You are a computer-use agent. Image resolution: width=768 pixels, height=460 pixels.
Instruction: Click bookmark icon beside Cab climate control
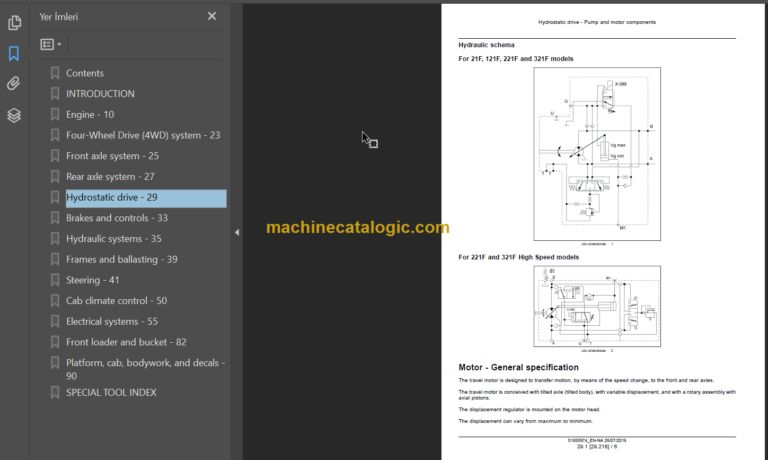(55, 301)
